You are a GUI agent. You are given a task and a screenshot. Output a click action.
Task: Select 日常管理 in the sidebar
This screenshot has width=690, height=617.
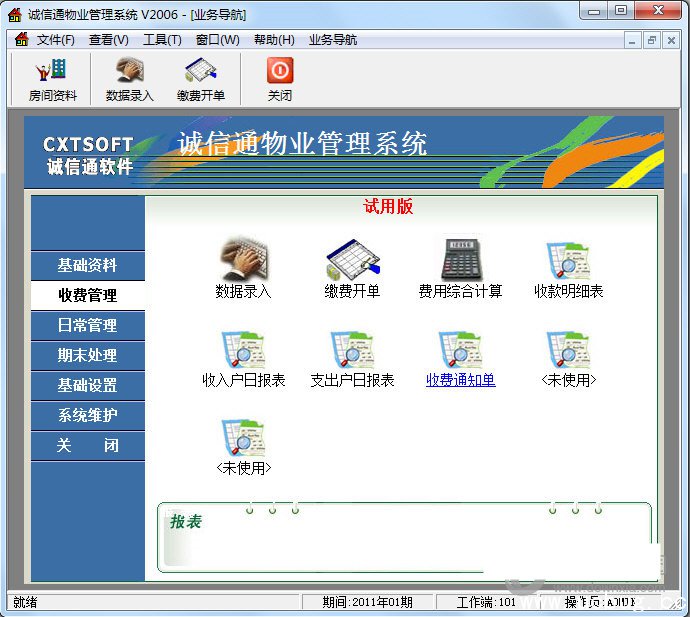click(x=88, y=326)
